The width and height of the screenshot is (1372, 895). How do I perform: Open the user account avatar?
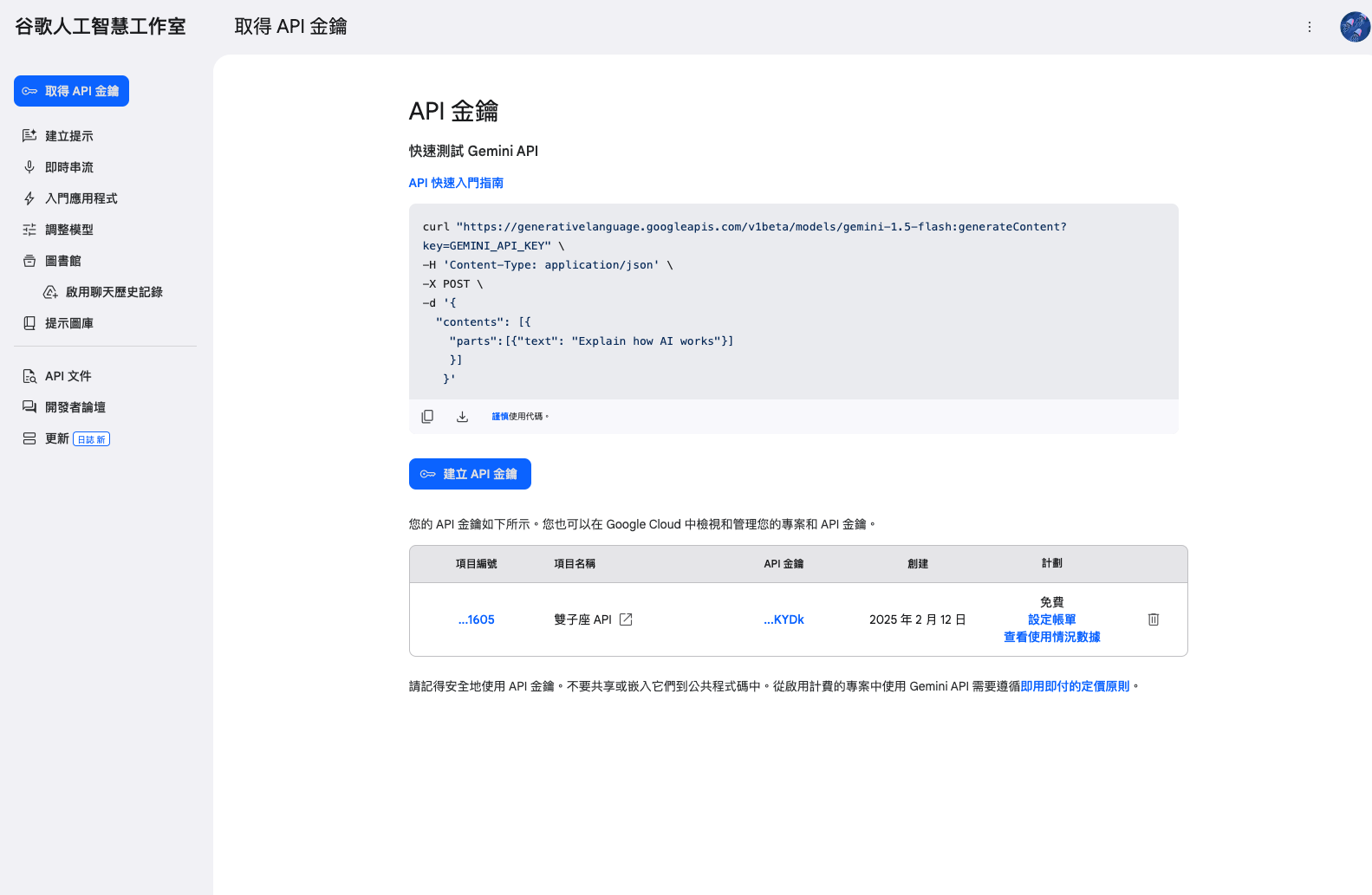[x=1355, y=27]
